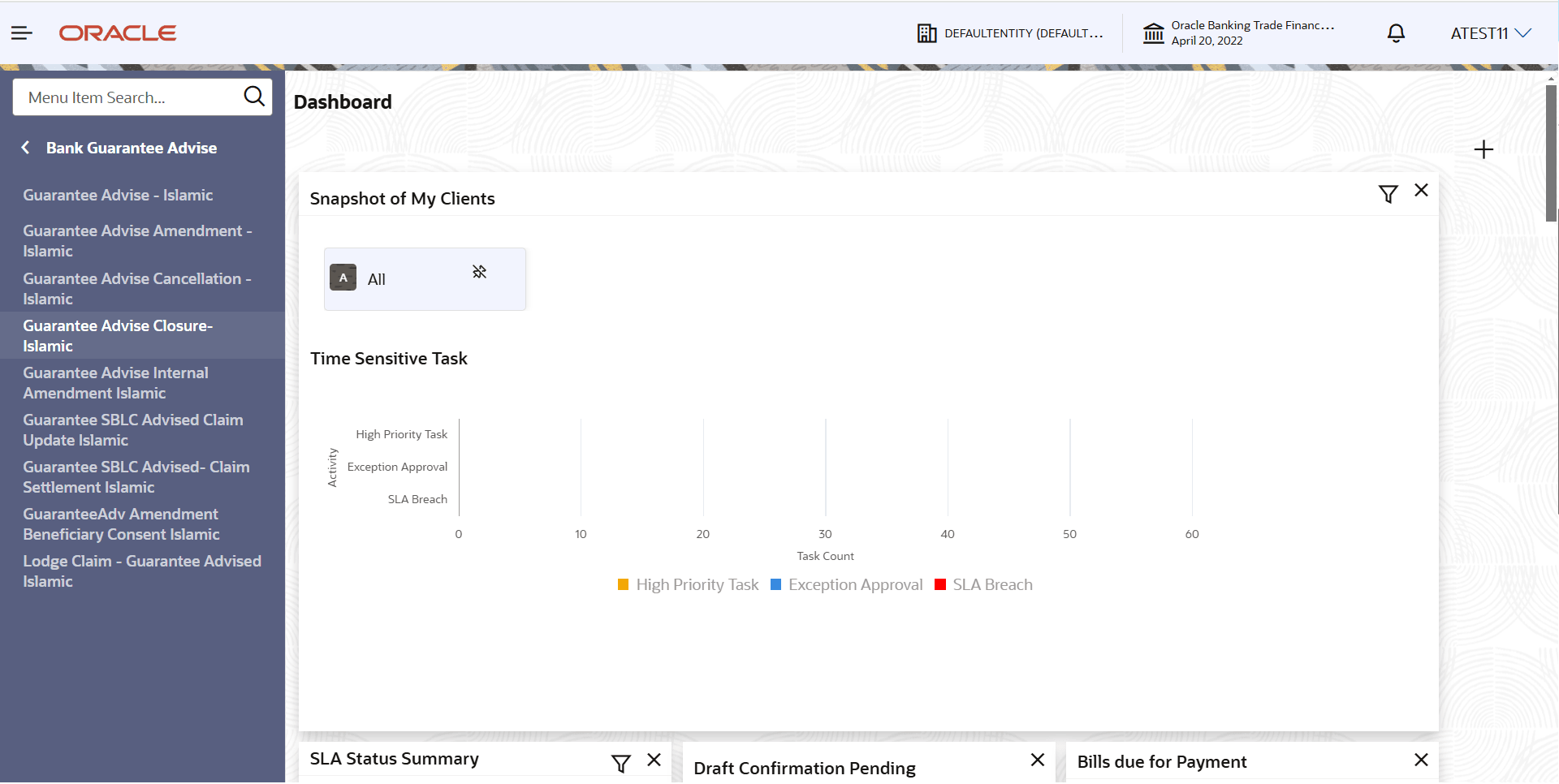Viewport: 1559px width, 784px height.
Task: Click the Exception Approval axis label
Action: [x=397, y=467]
